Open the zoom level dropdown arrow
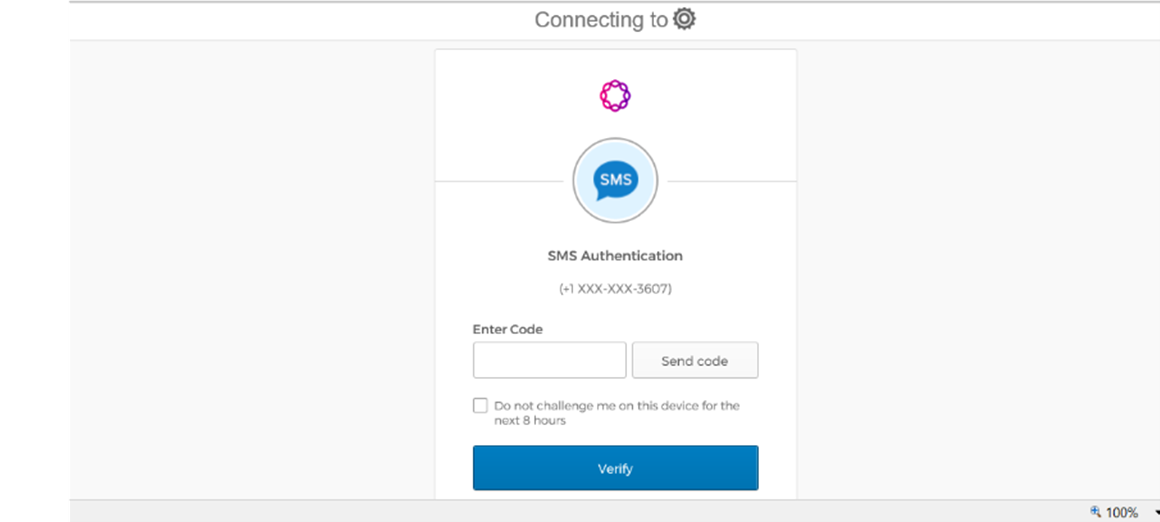 click(x=1156, y=512)
